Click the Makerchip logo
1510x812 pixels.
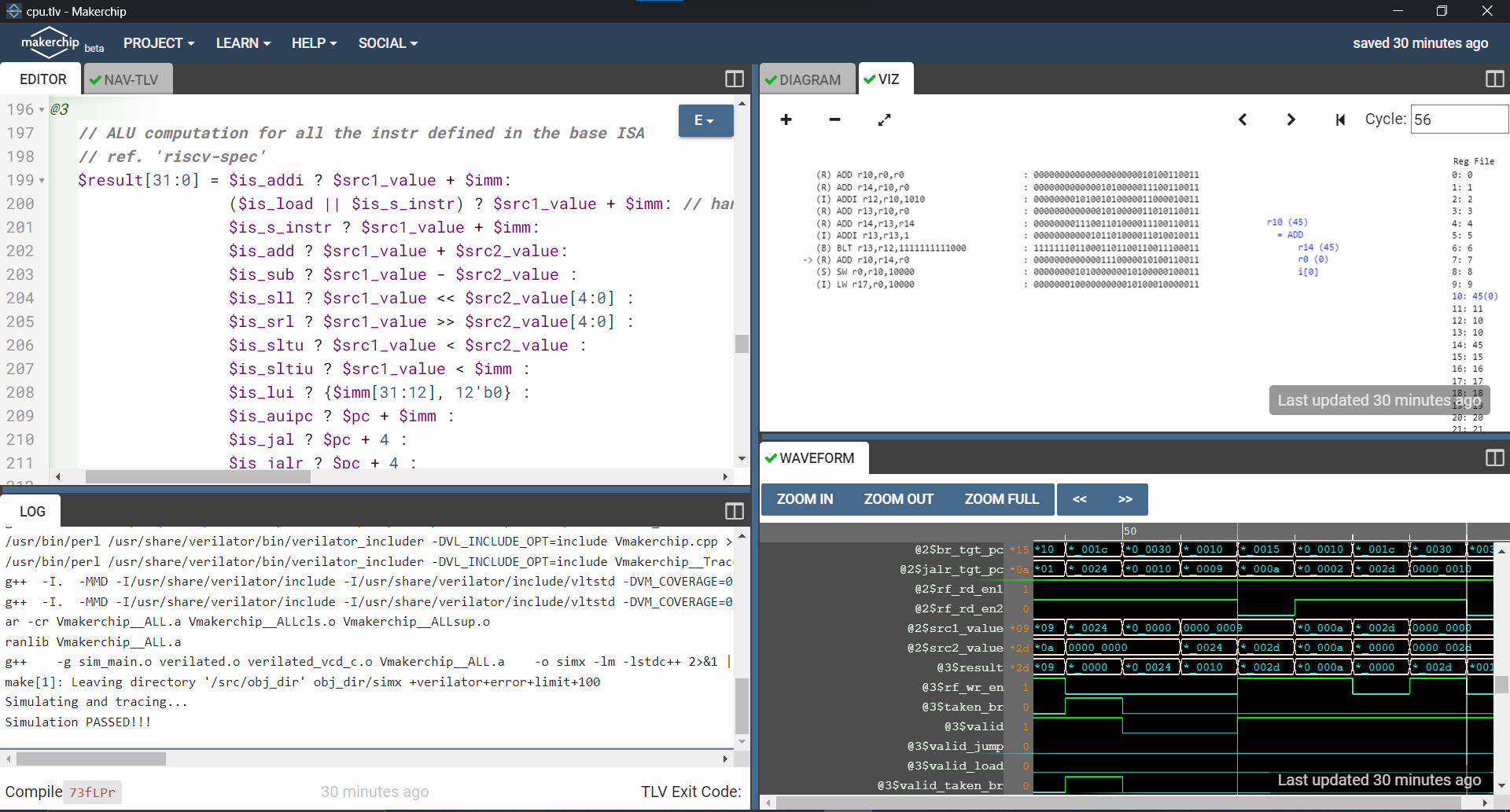pos(50,43)
